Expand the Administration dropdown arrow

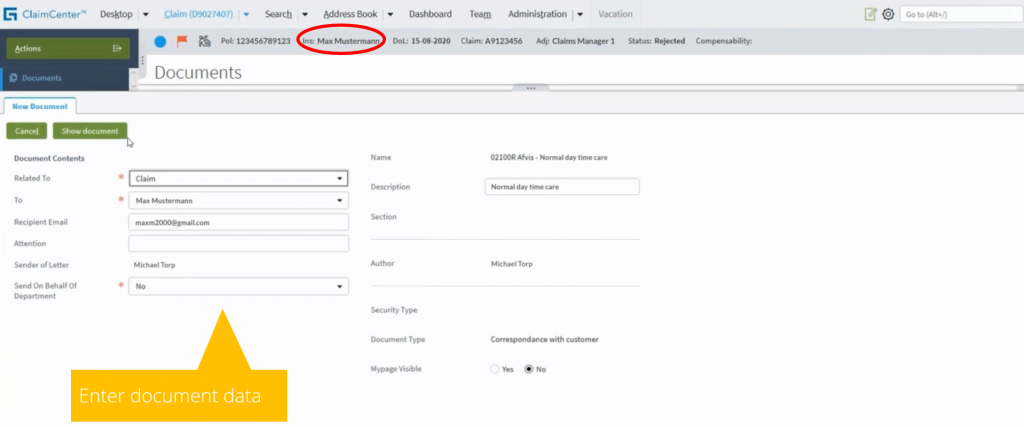pos(580,14)
